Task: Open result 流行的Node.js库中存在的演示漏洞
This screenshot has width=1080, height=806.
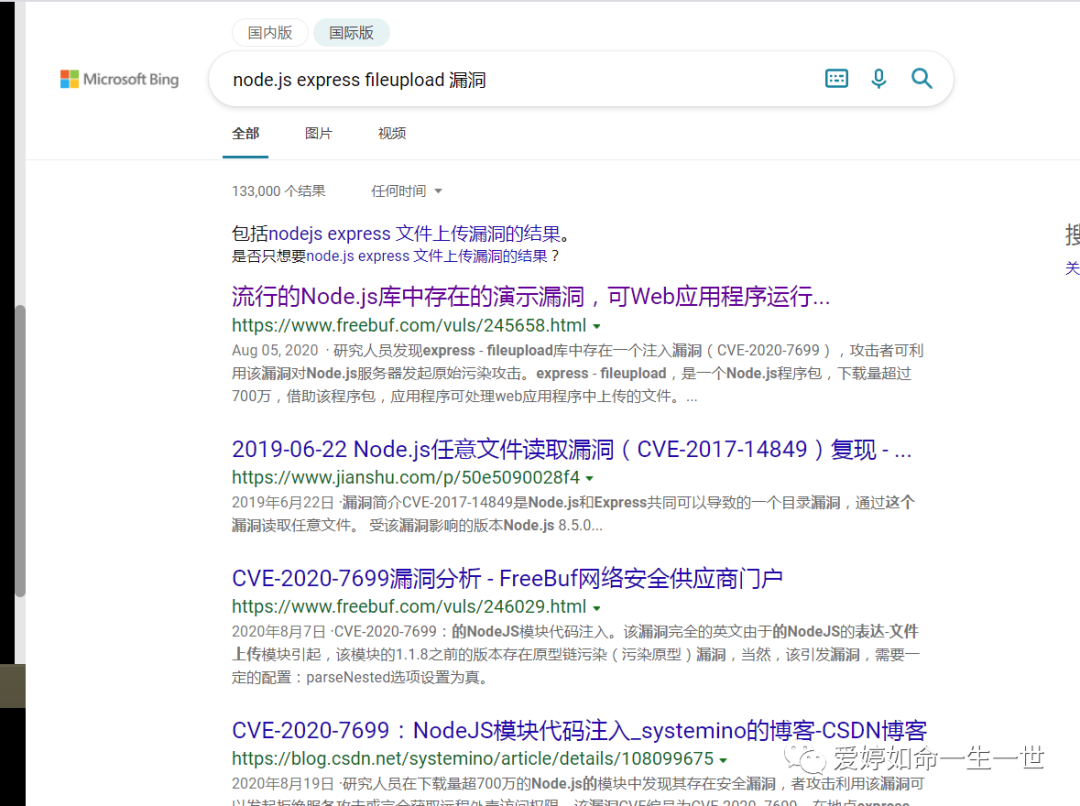Action: click(x=530, y=296)
